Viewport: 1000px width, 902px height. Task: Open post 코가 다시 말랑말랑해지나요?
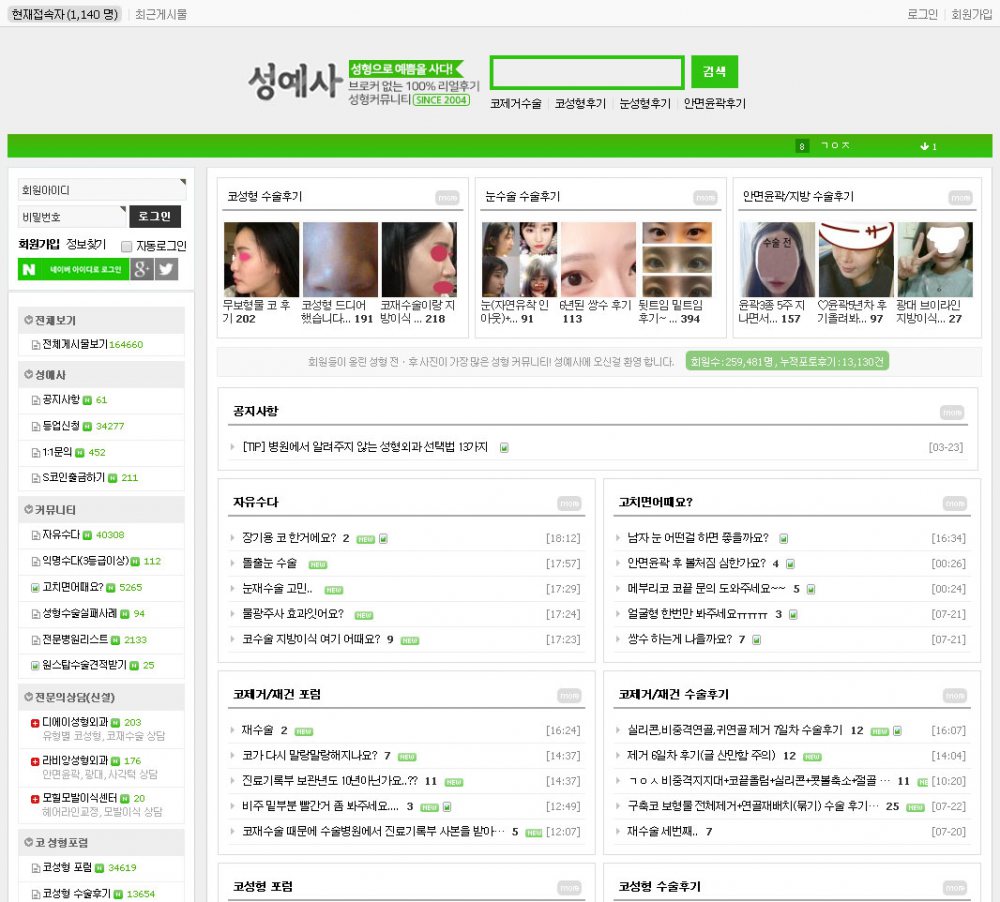(x=309, y=756)
